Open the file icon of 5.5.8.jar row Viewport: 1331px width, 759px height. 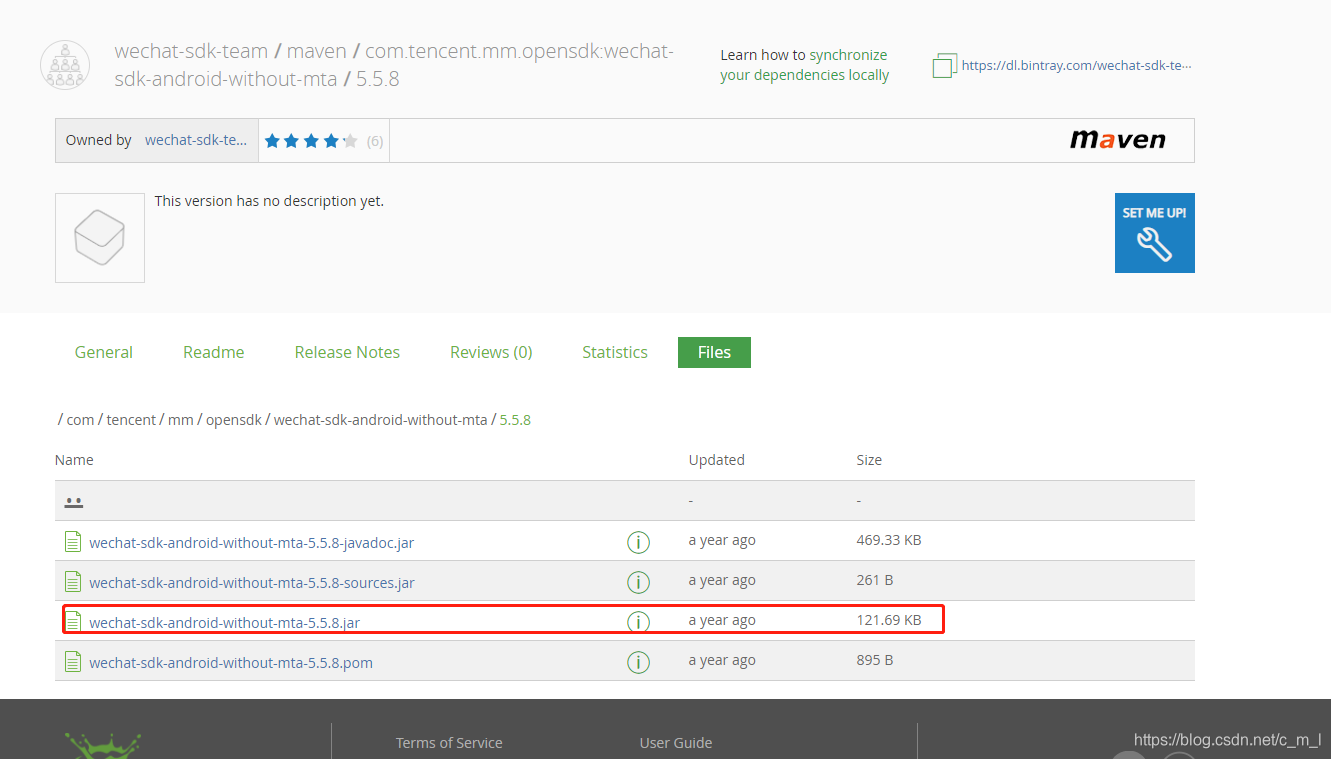click(72, 621)
